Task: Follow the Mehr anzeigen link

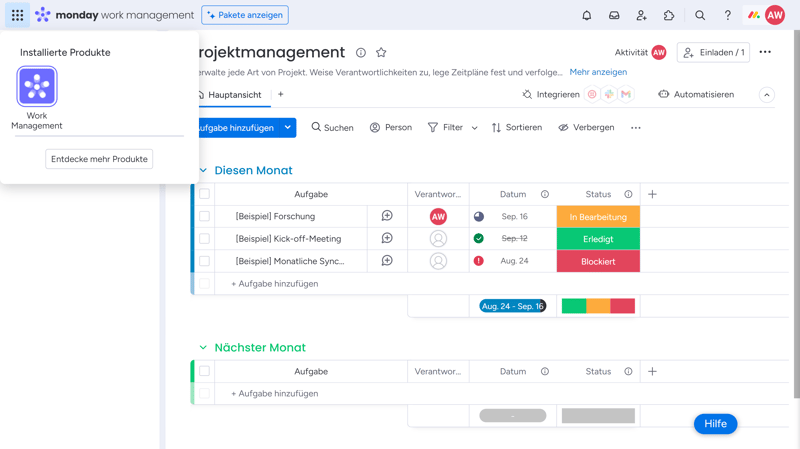Action: click(x=598, y=72)
